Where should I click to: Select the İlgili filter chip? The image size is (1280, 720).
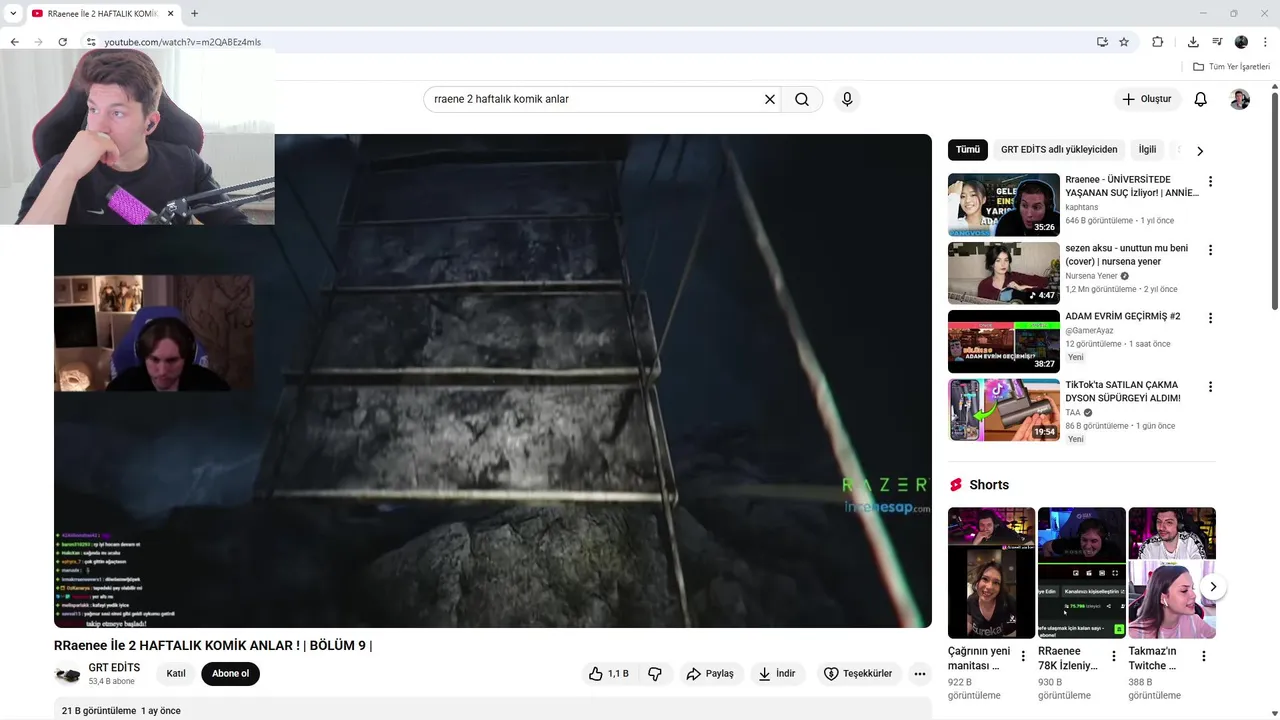coord(1147,150)
